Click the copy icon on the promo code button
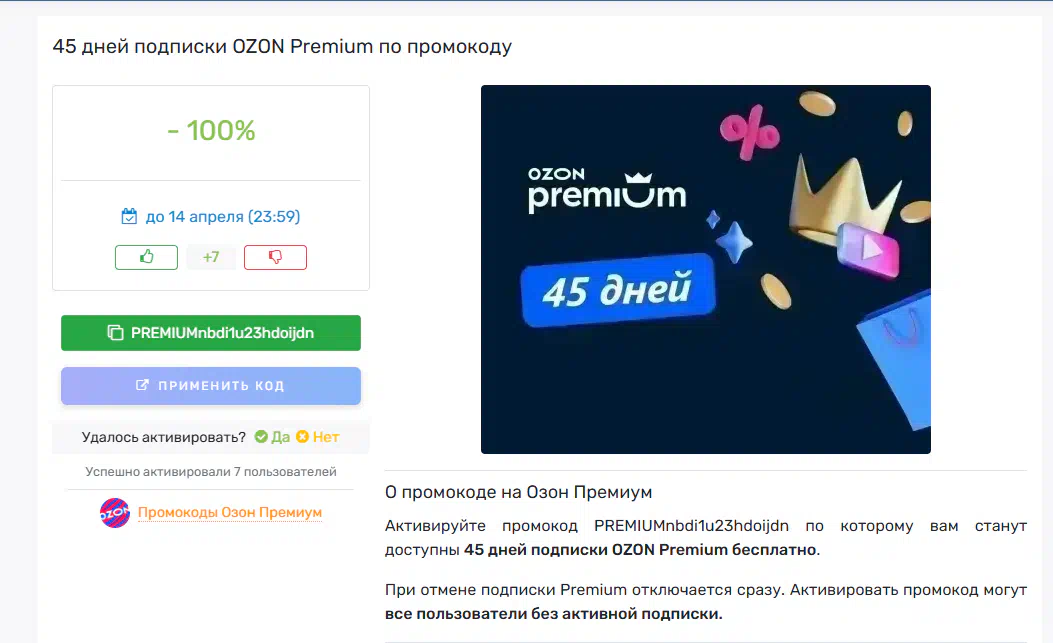The height and width of the screenshot is (643, 1053). tap(115, 333)
